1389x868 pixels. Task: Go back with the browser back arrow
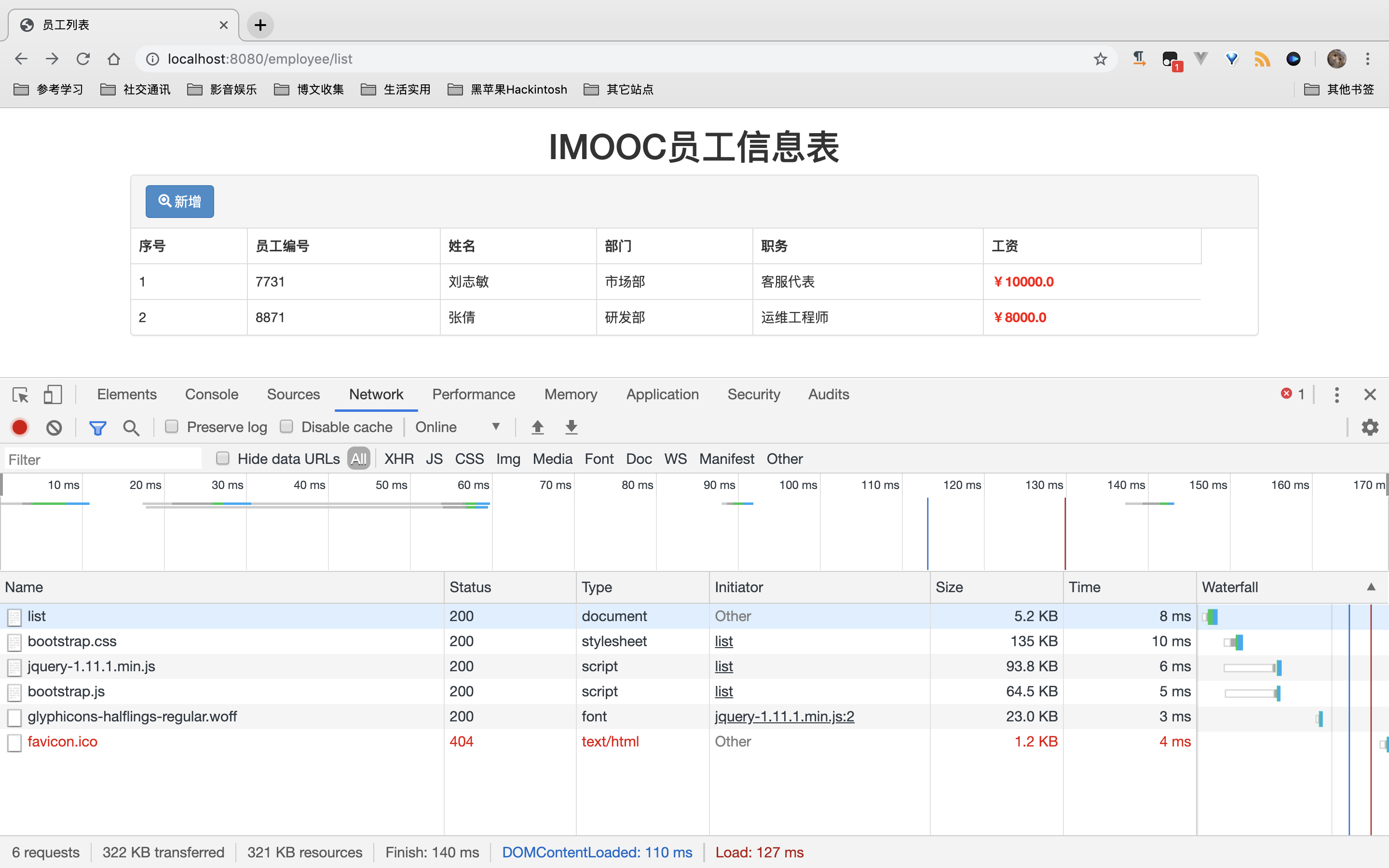(21, 58)
